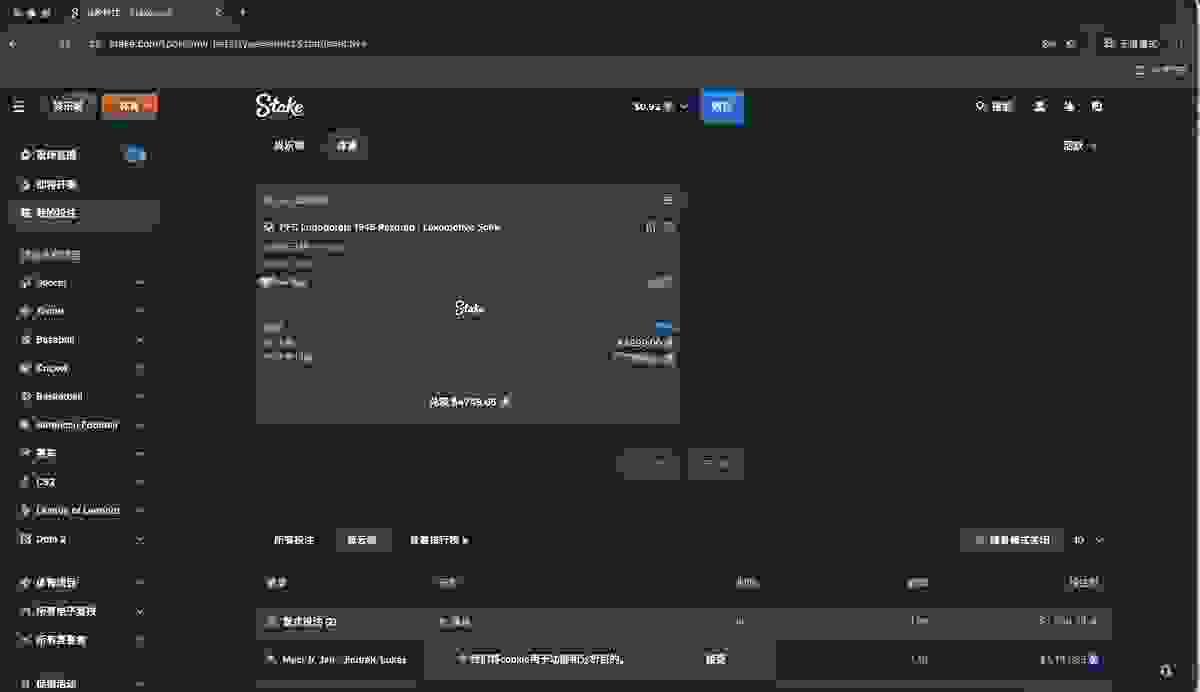The width and height of the screenshot is (1200, 692).
Task: Expand the American Football chevron
Action: coord(140,425)
